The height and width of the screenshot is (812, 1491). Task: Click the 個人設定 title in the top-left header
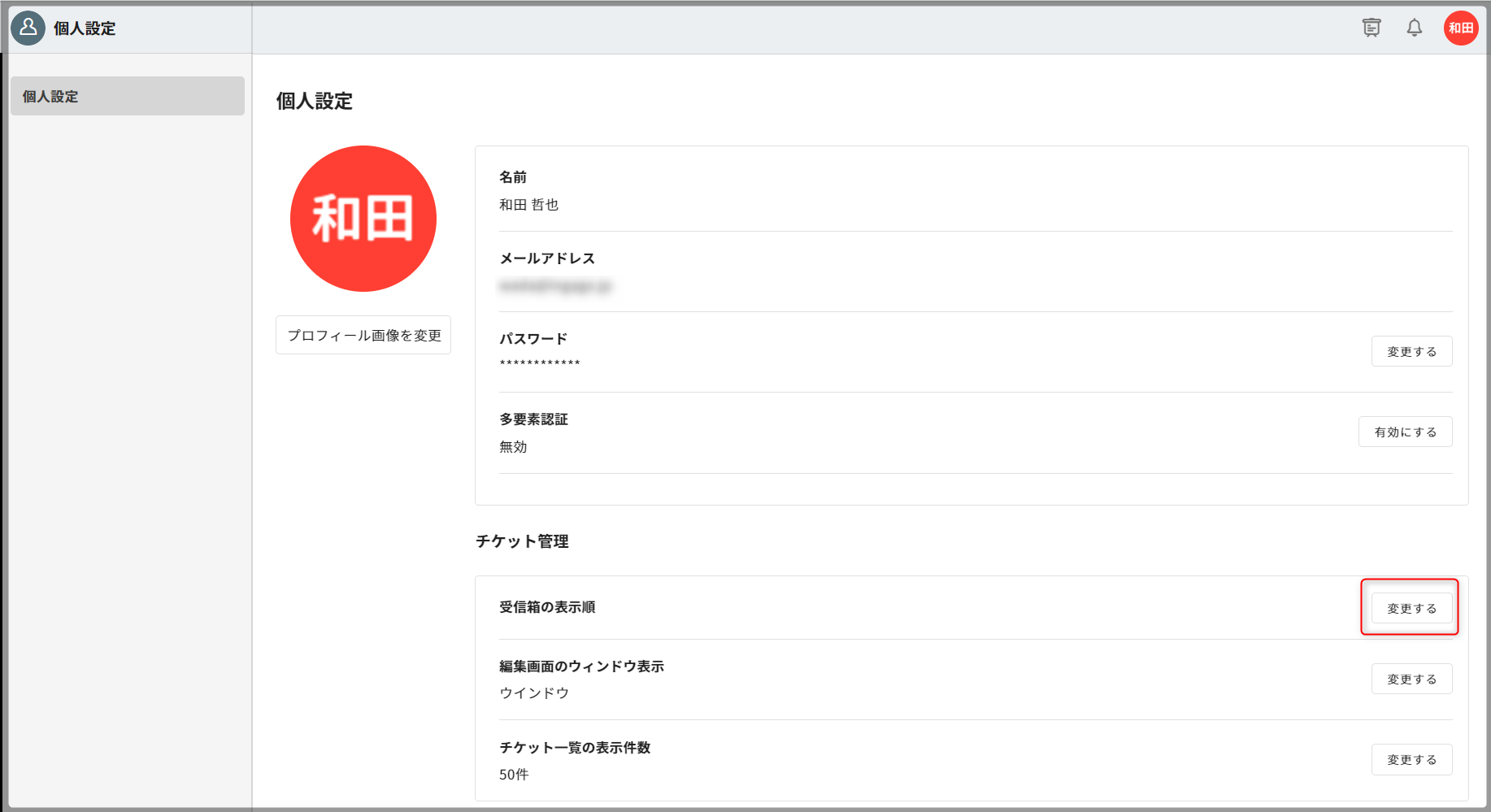pos(85,28)
